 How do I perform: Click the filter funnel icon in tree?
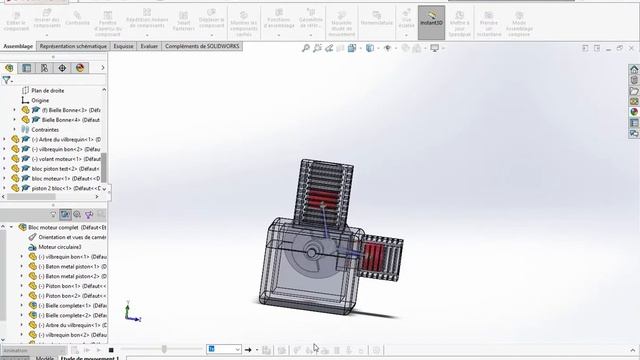[7, 80]
